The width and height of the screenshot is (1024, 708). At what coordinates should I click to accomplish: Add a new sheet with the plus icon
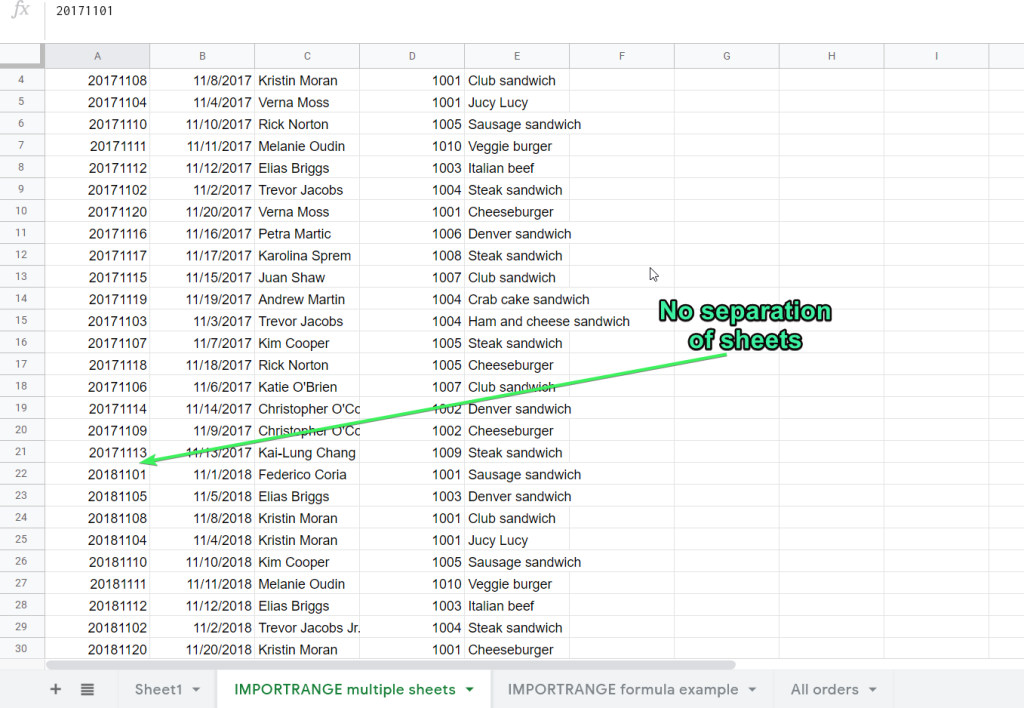pos(55,689)
